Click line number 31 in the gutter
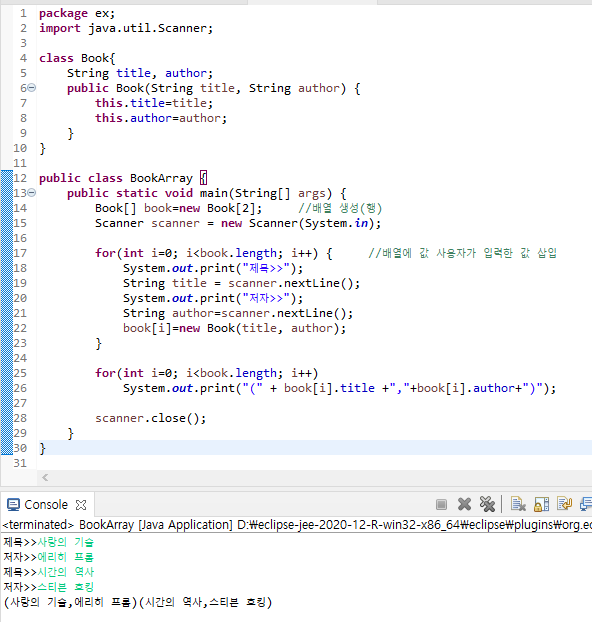 tap(20, 463)
